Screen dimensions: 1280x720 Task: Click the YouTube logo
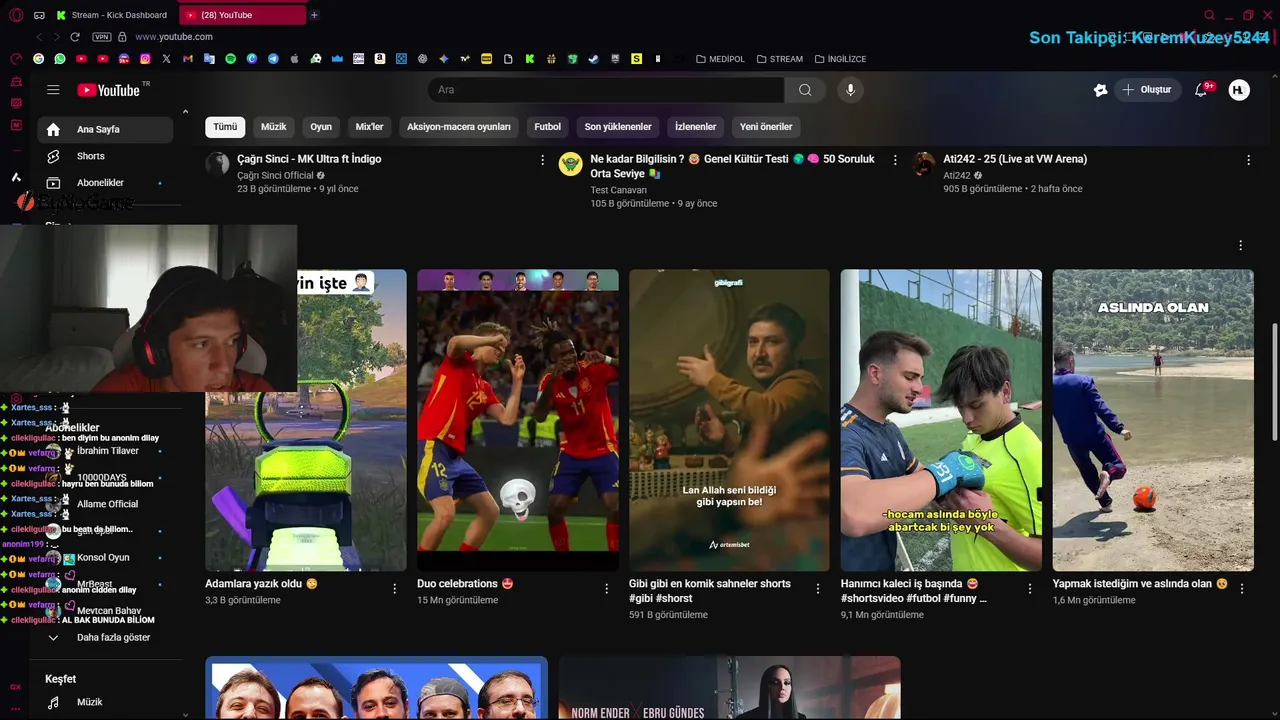tap(109, 90)
